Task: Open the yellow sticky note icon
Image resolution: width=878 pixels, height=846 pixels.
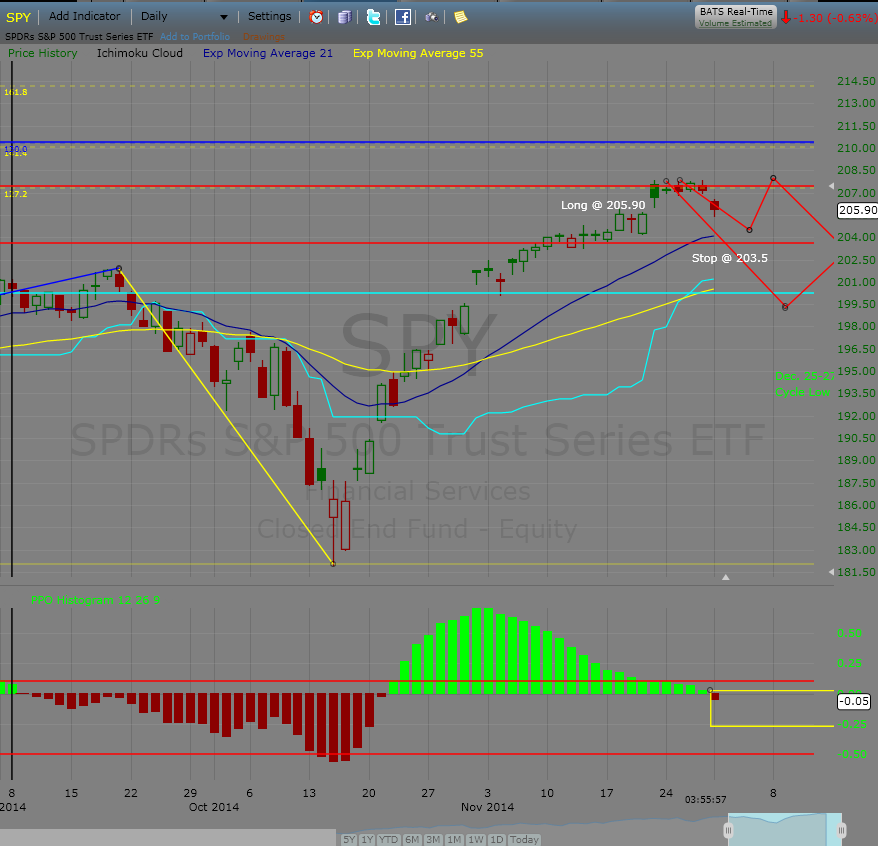Action: point(460,17)
